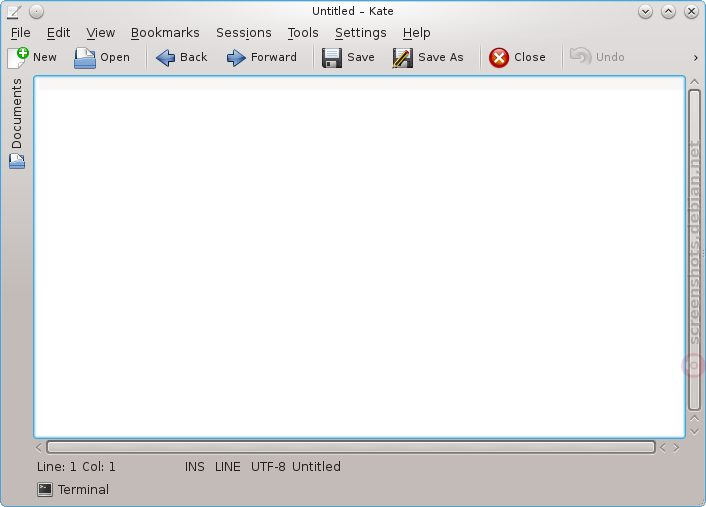The width and height of the screenshot is (706, 507).
Task: Open the Help menu
Action: click(416, 33)
